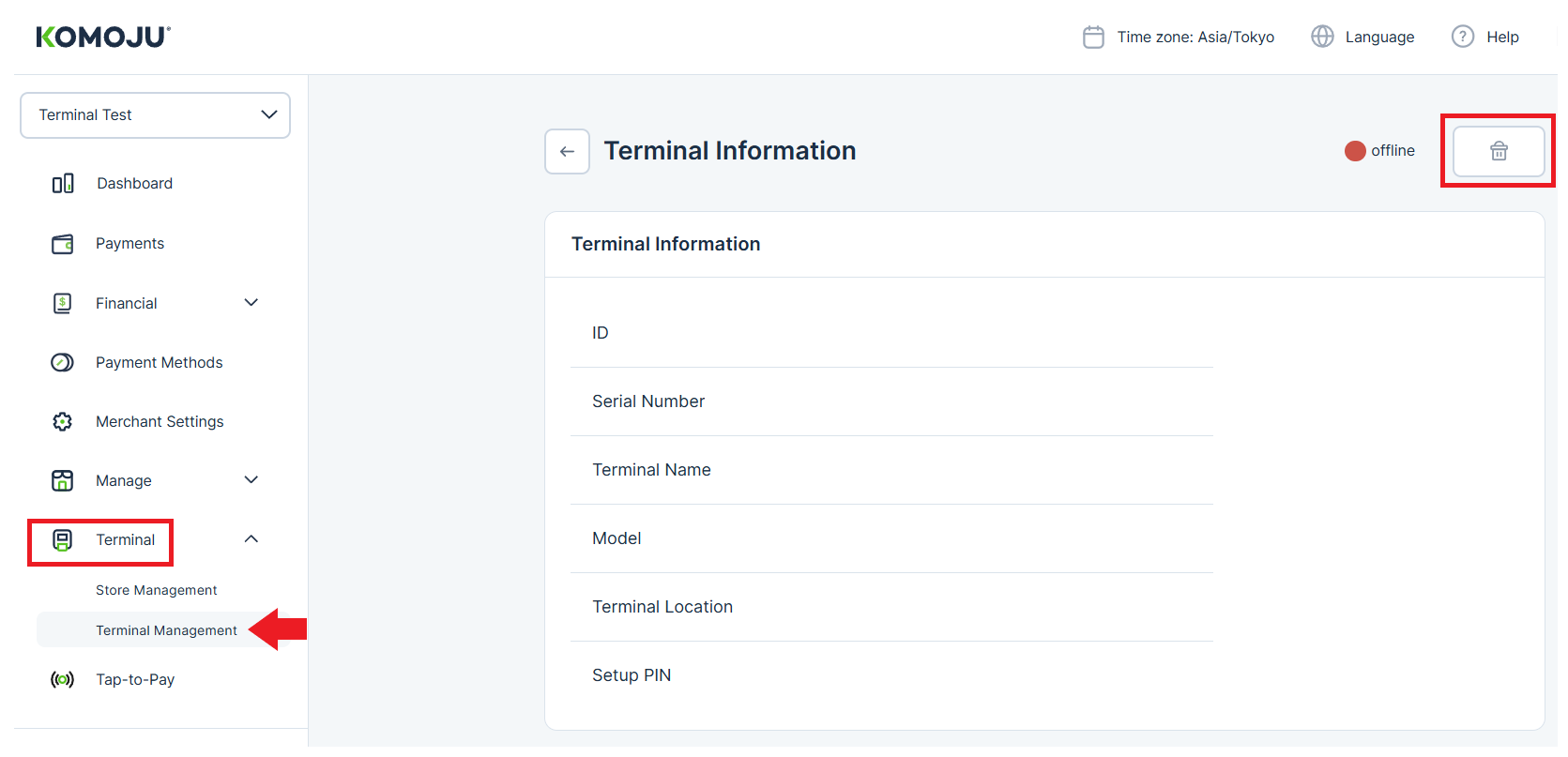This screenshot has width=1568, height=757.
Task: Collapse the Terminal submenu chevron
Action: click(x=251, y=538)
